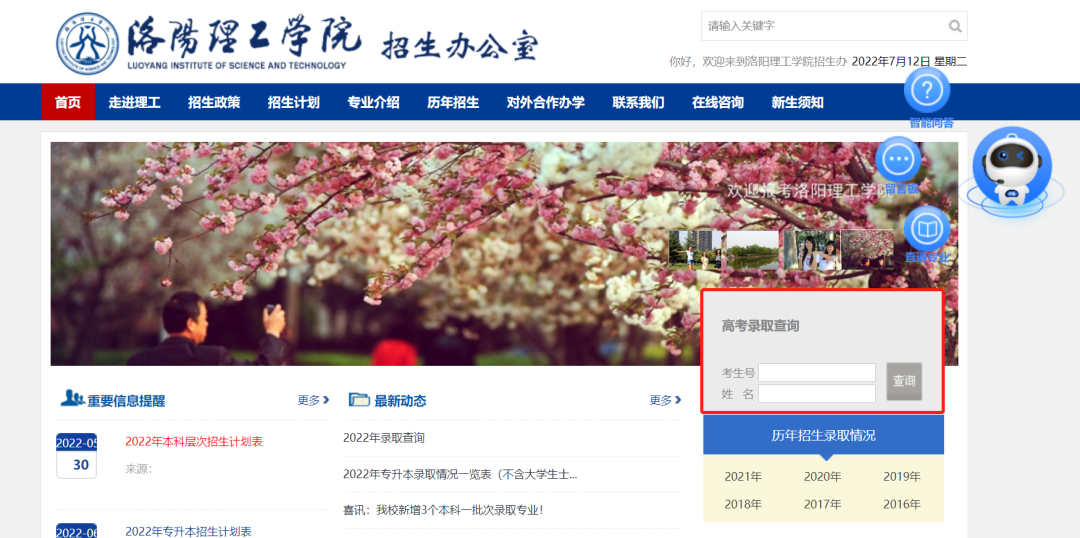
Task: Open the 智能问答 question mark icon
Action: 926,90
